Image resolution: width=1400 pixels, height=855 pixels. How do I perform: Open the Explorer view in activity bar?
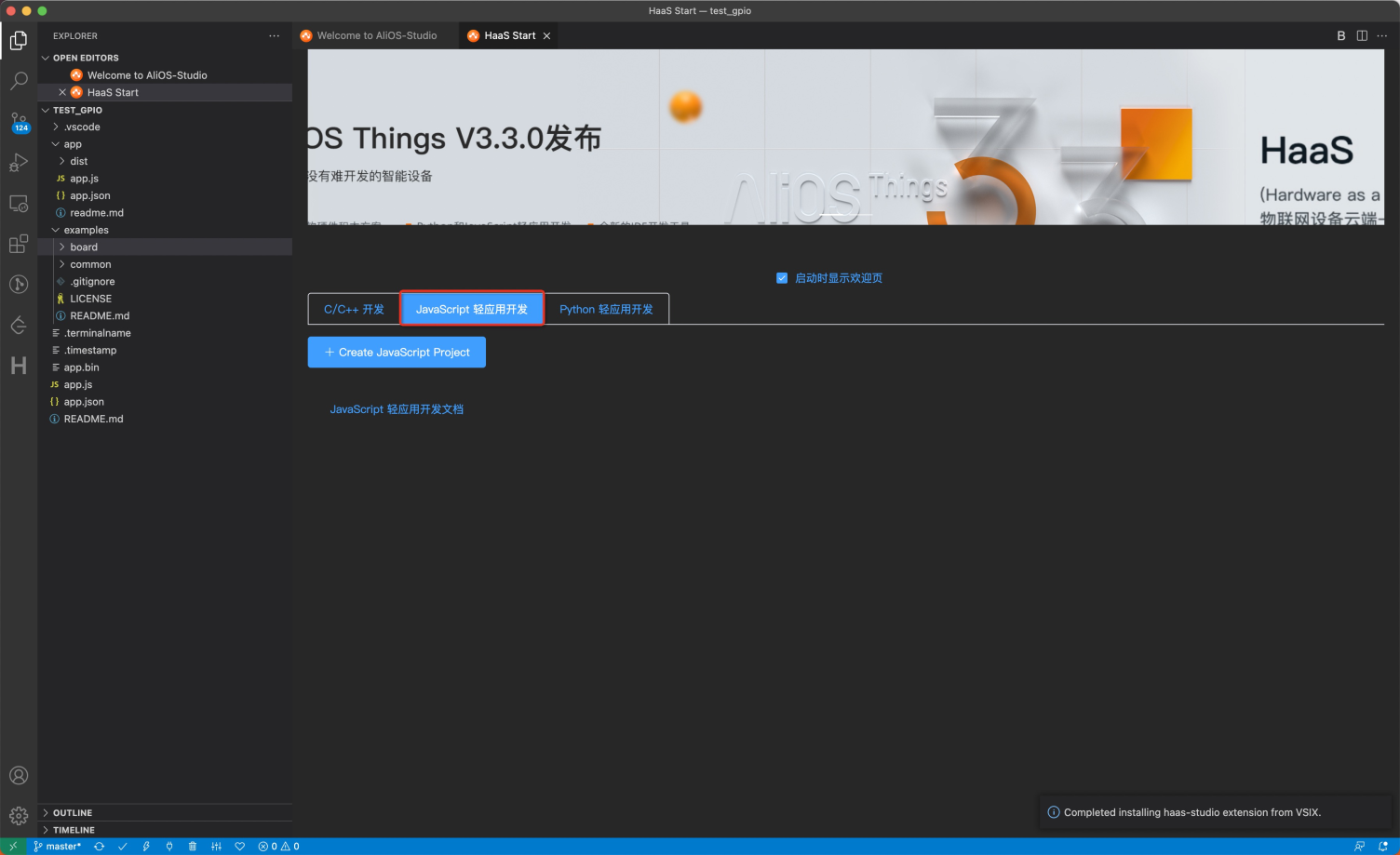pyautogui.click(x=19, y=40)
